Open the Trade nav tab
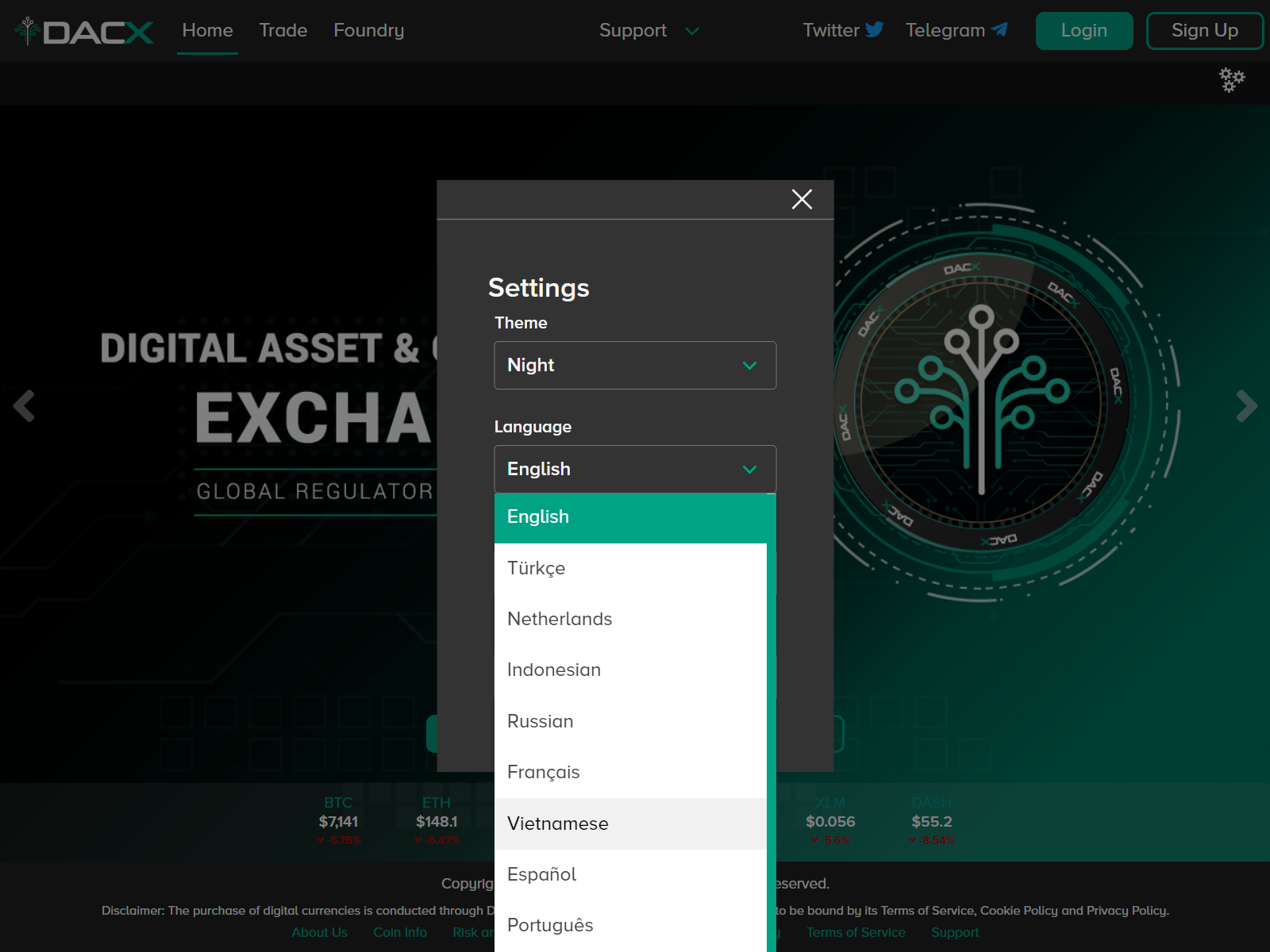Screen dimensions: 1270x952 [283, 30]
